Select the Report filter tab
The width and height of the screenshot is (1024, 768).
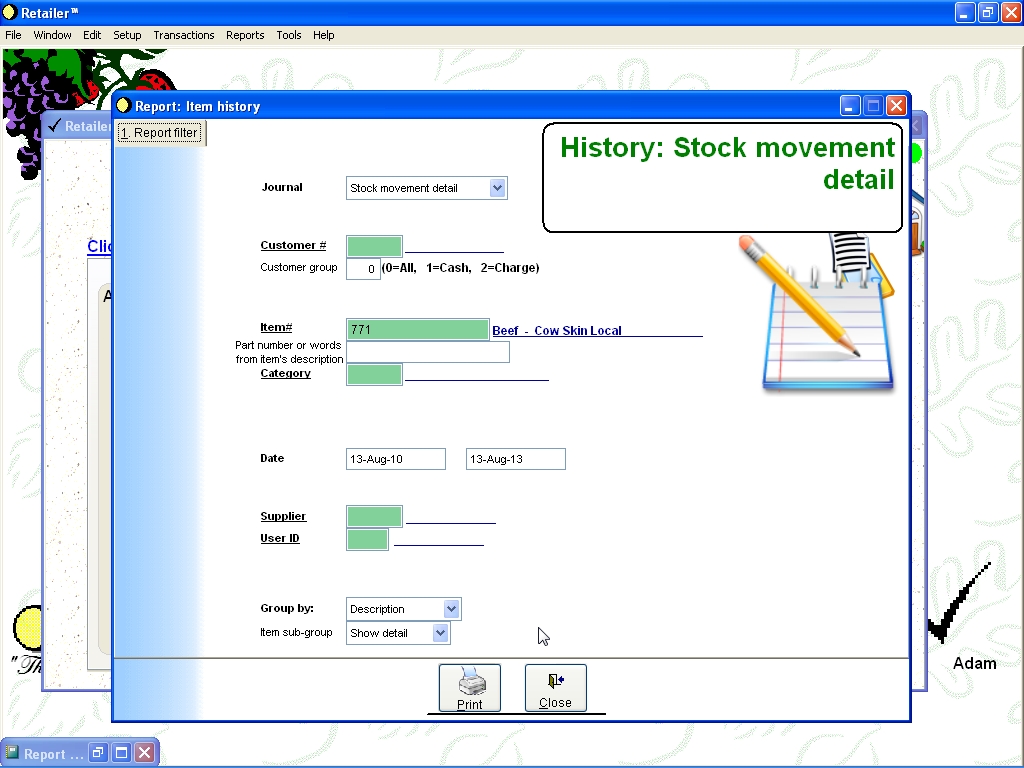(x=161, y=133)
